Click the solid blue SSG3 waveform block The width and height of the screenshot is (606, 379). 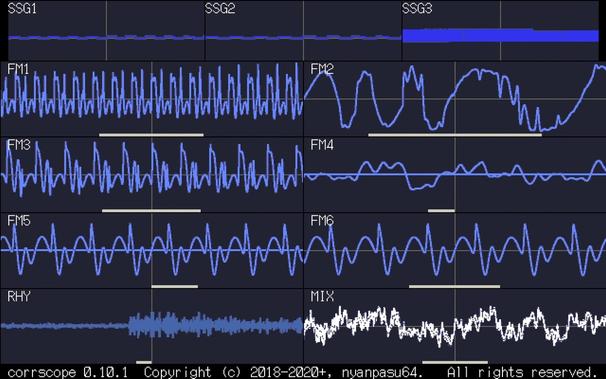pos(500,36)
